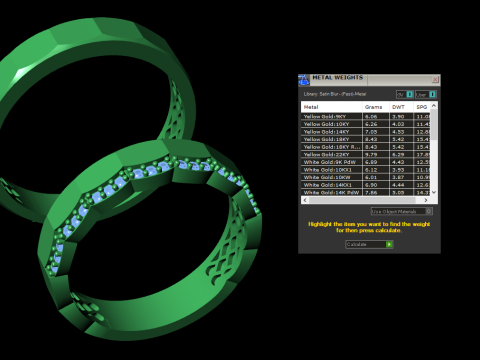Select the Yellow Gold:22KY row

point(365,155)
